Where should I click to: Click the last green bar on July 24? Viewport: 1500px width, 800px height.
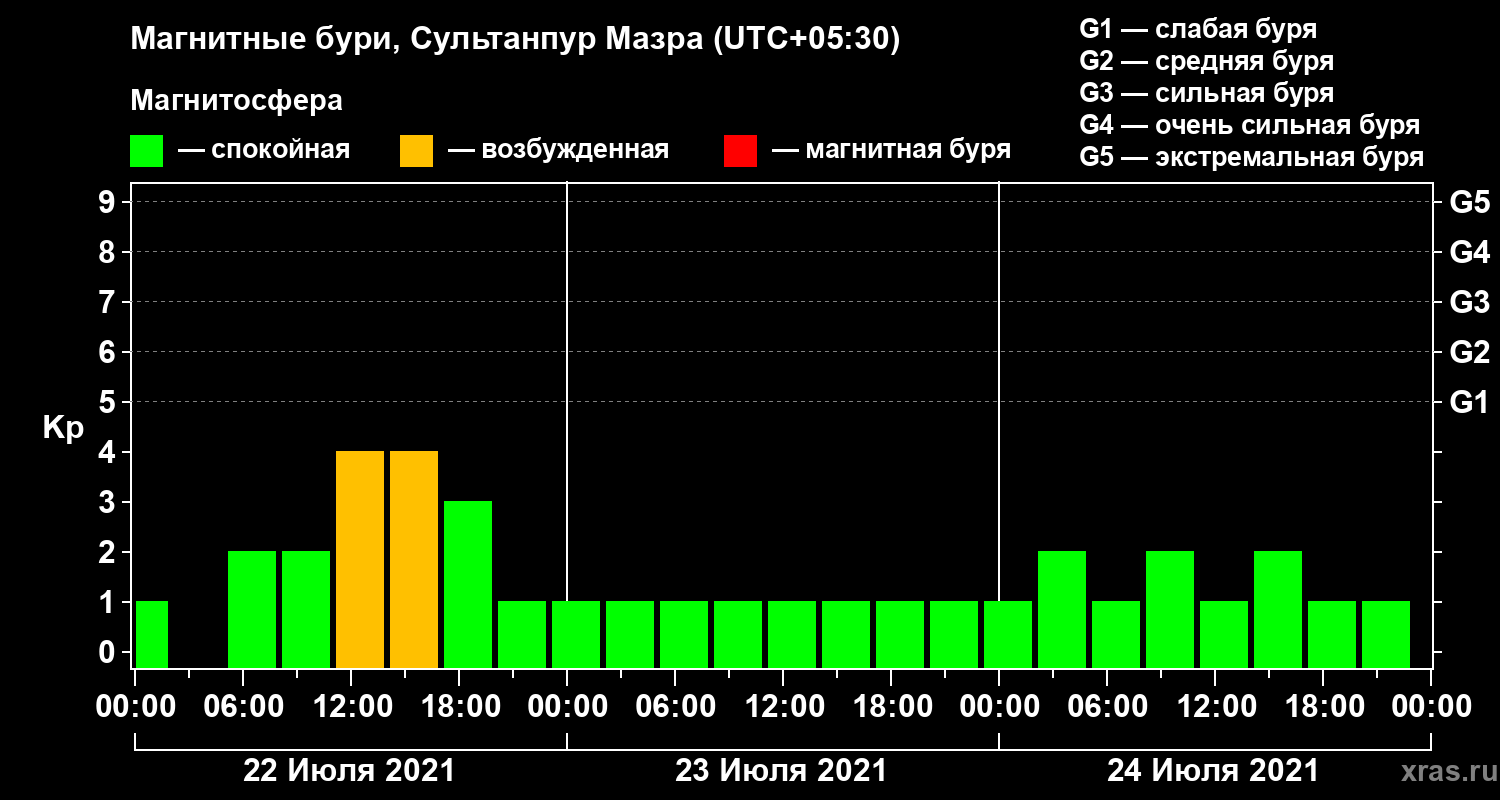point(1386,634)
